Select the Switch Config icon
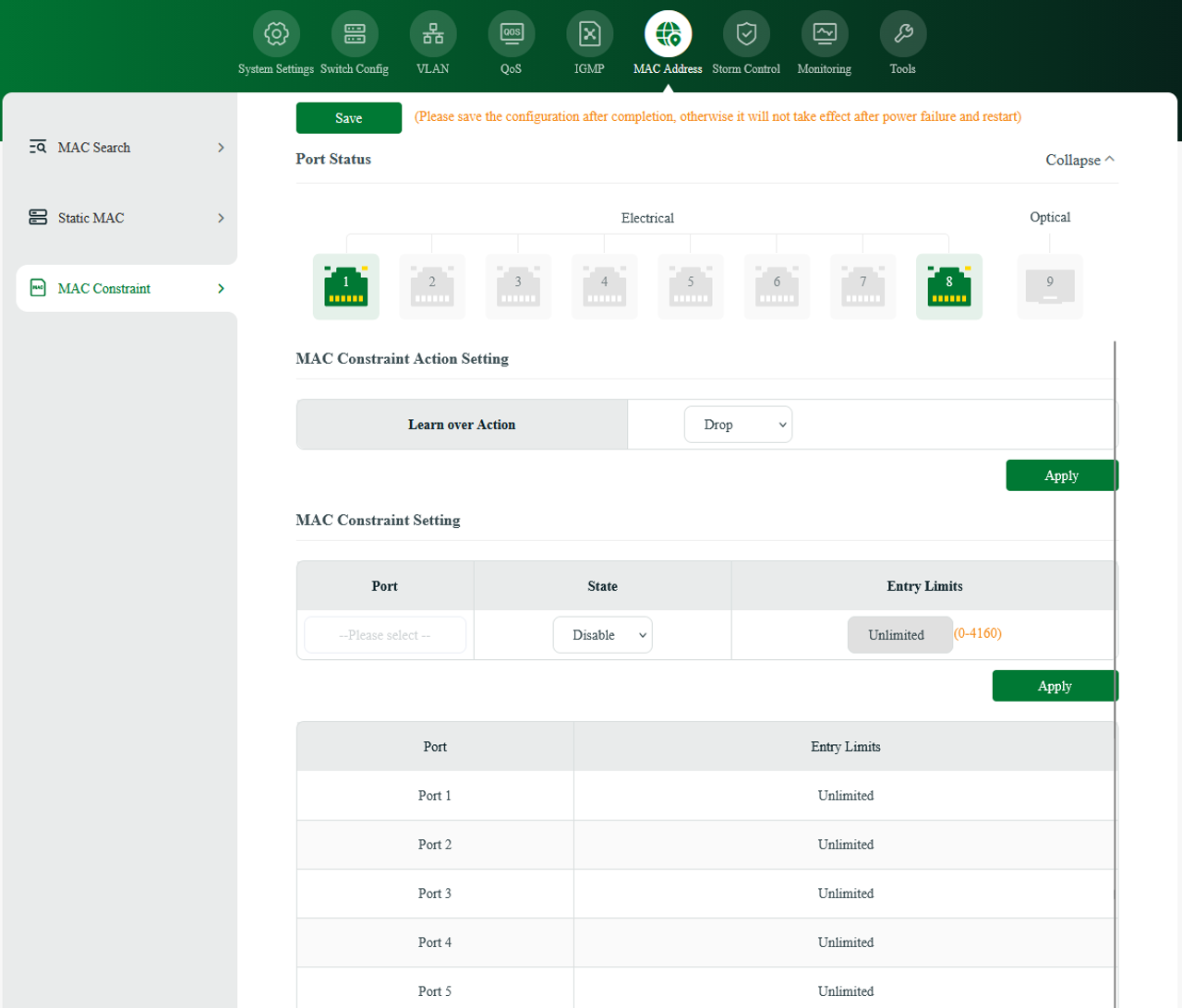This screenshot has height=1008, width=1182. pos(355,32)
